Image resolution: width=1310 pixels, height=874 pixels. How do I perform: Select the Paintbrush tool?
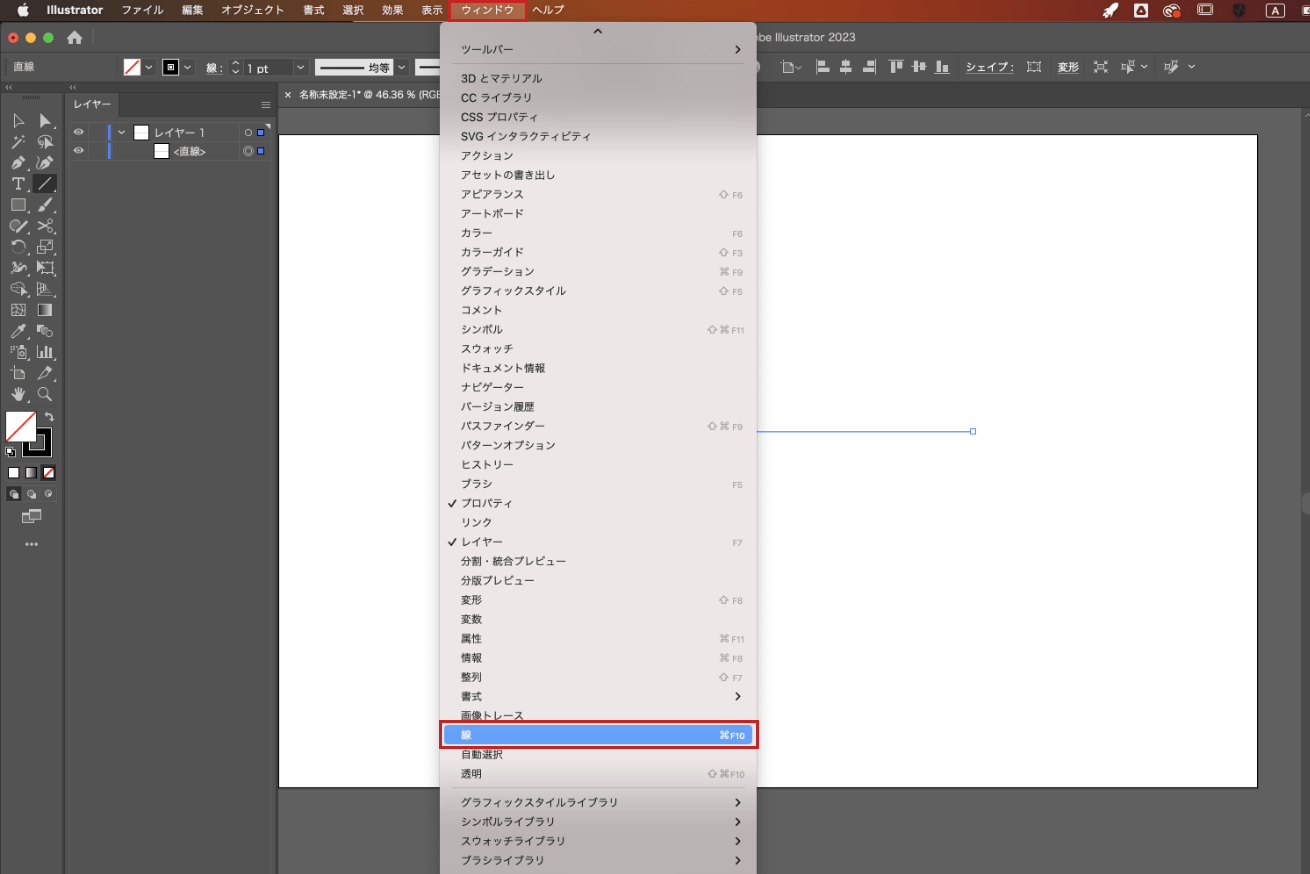click(x=45, y=205)
